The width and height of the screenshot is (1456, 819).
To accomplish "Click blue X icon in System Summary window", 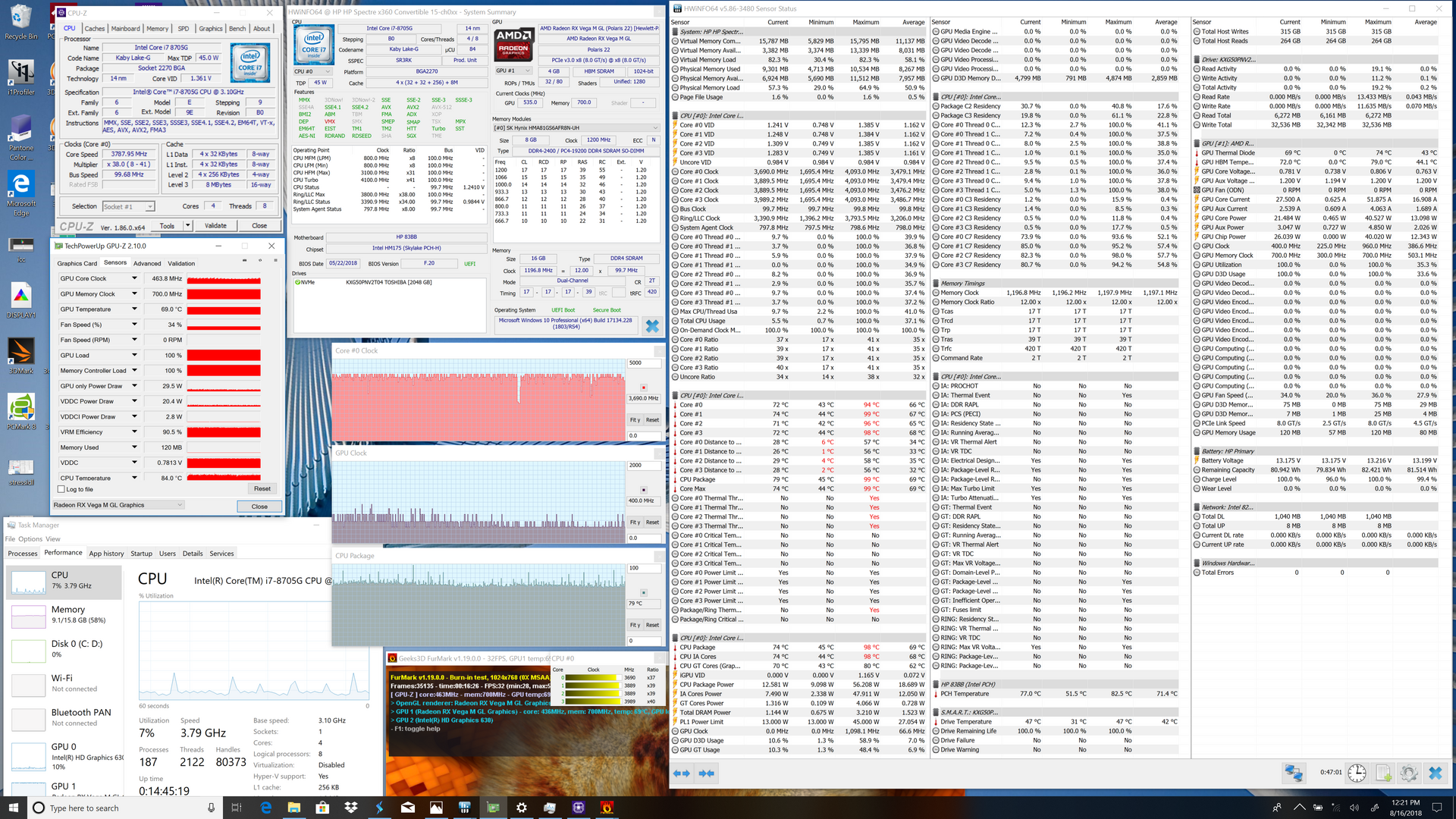I will 652,326.
